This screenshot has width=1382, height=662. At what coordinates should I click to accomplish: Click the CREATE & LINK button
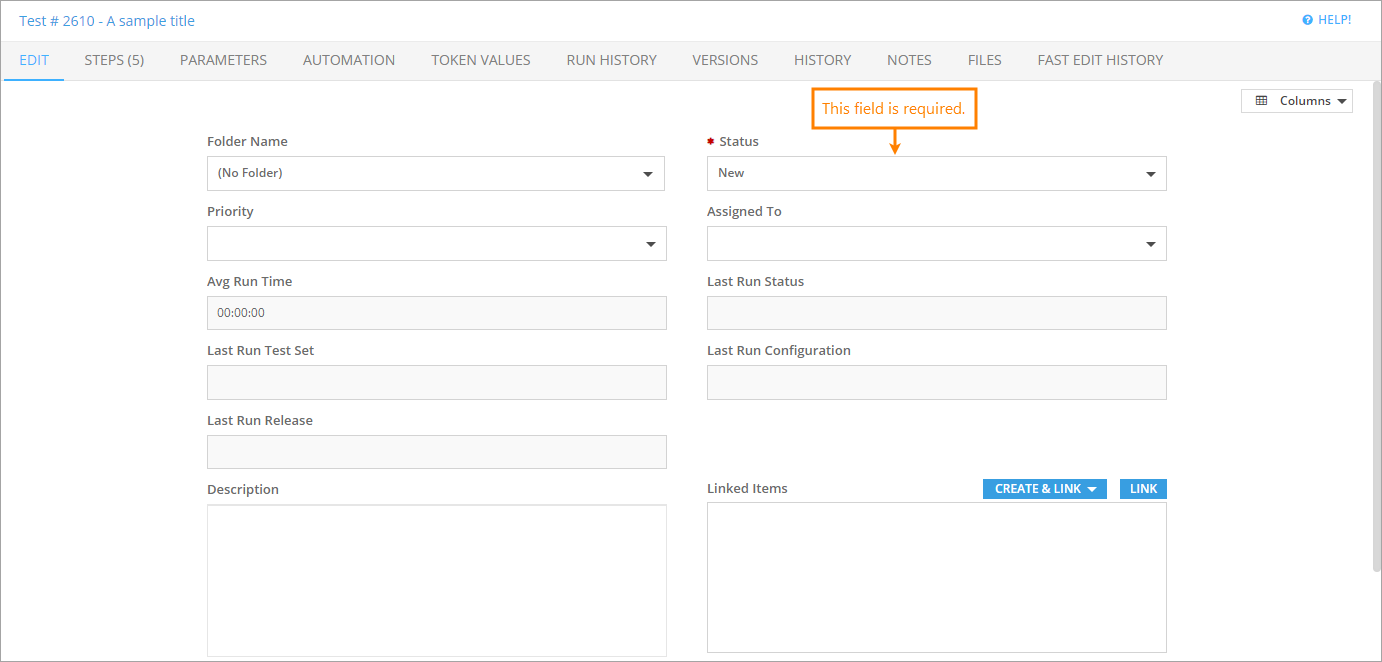point(1044,489)
